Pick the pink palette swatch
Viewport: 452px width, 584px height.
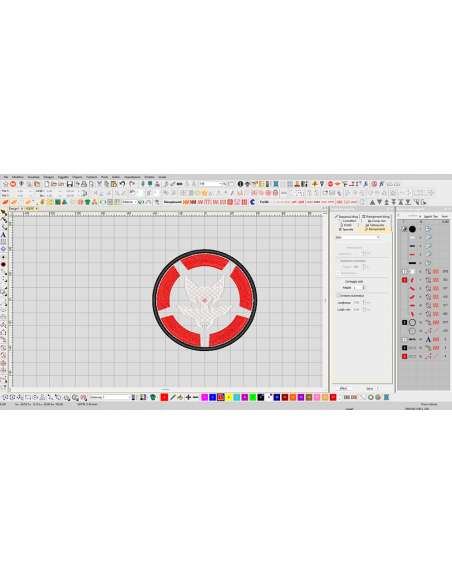coord(317,397)
